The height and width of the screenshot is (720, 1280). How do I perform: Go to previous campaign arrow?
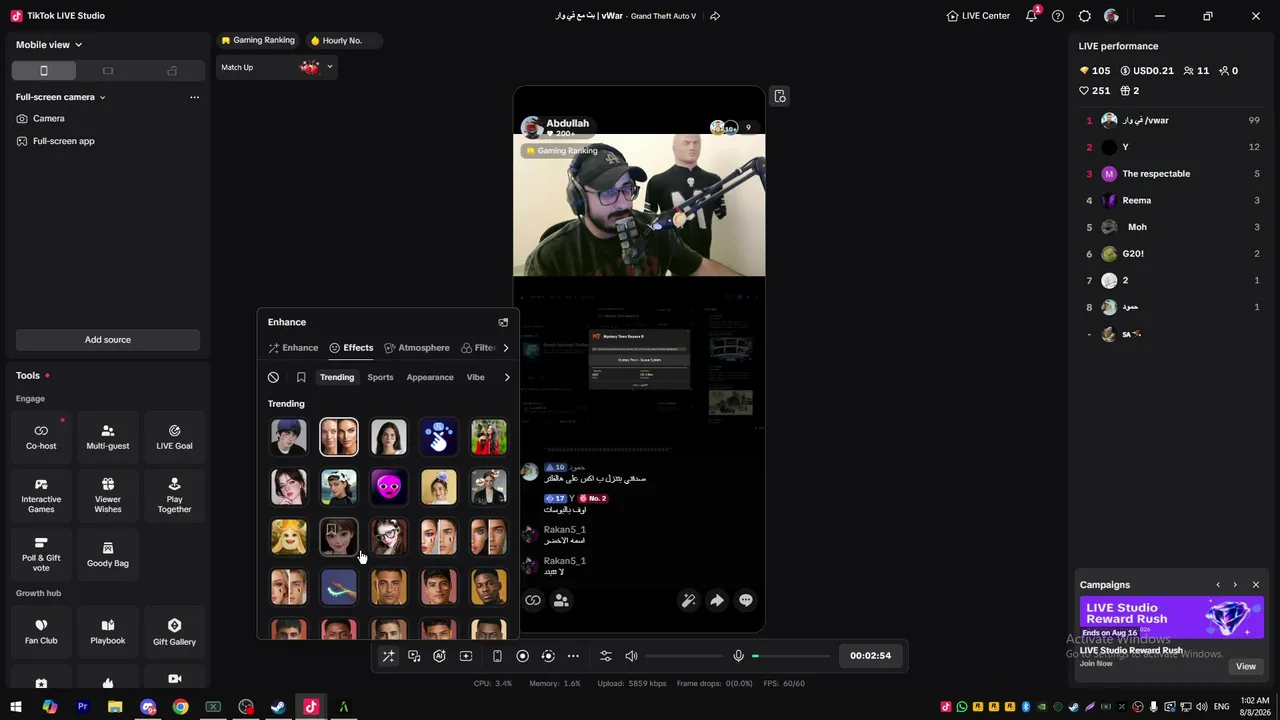coord(1218,585)
